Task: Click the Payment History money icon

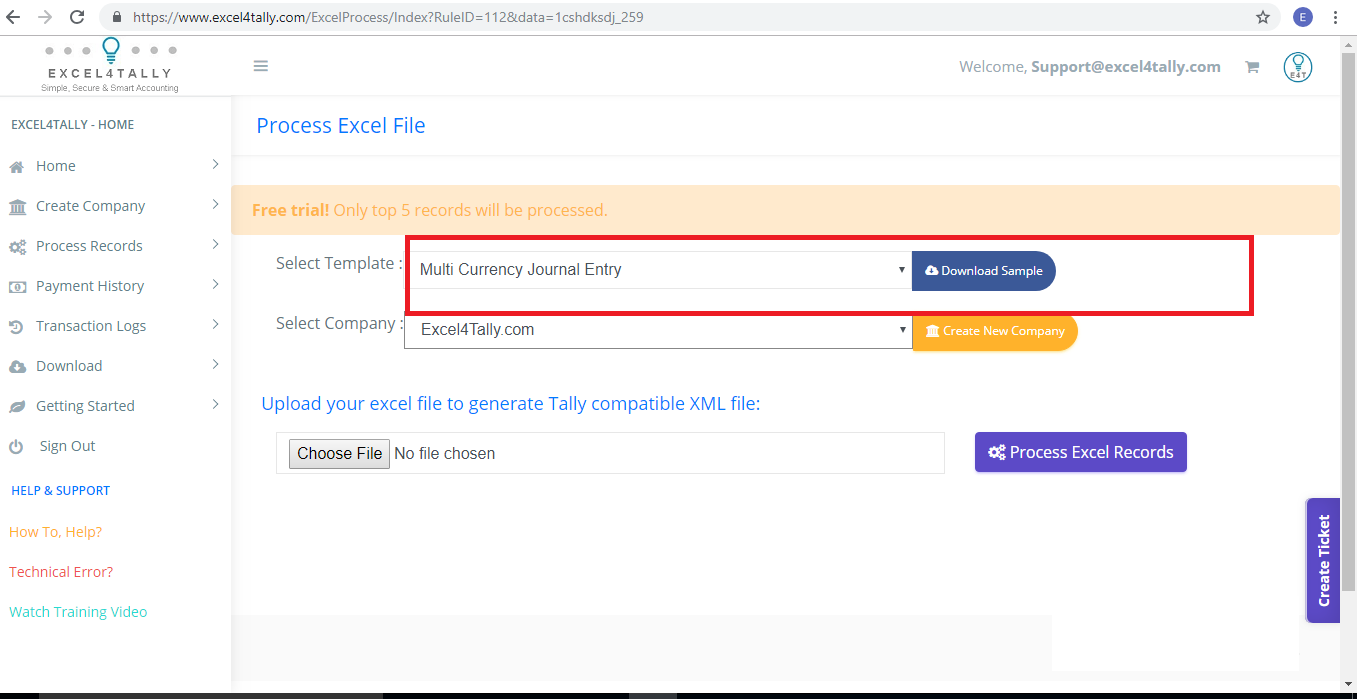Action: click(x=17, y=287)
